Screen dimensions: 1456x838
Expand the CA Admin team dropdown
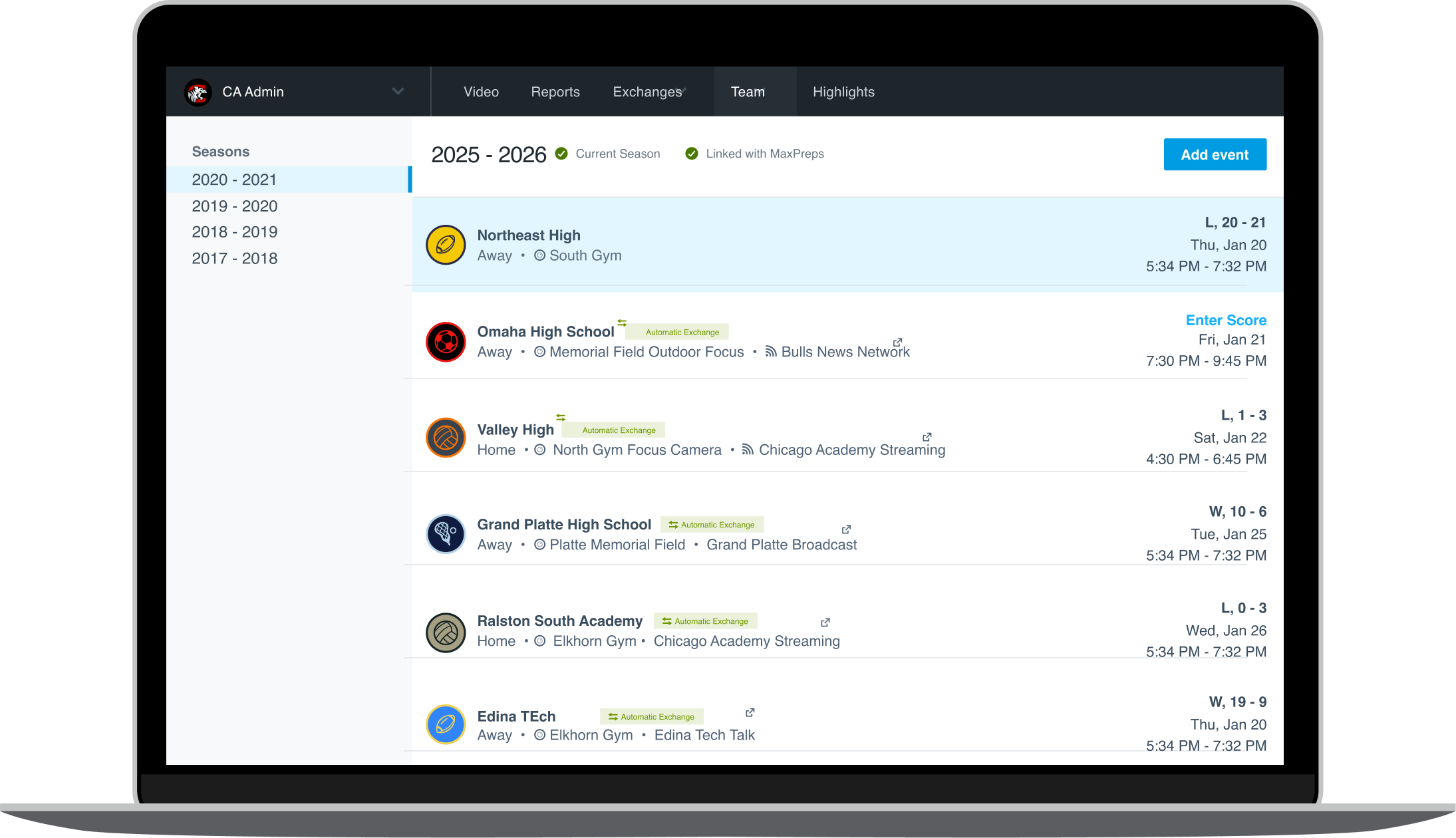click(398, 92)
